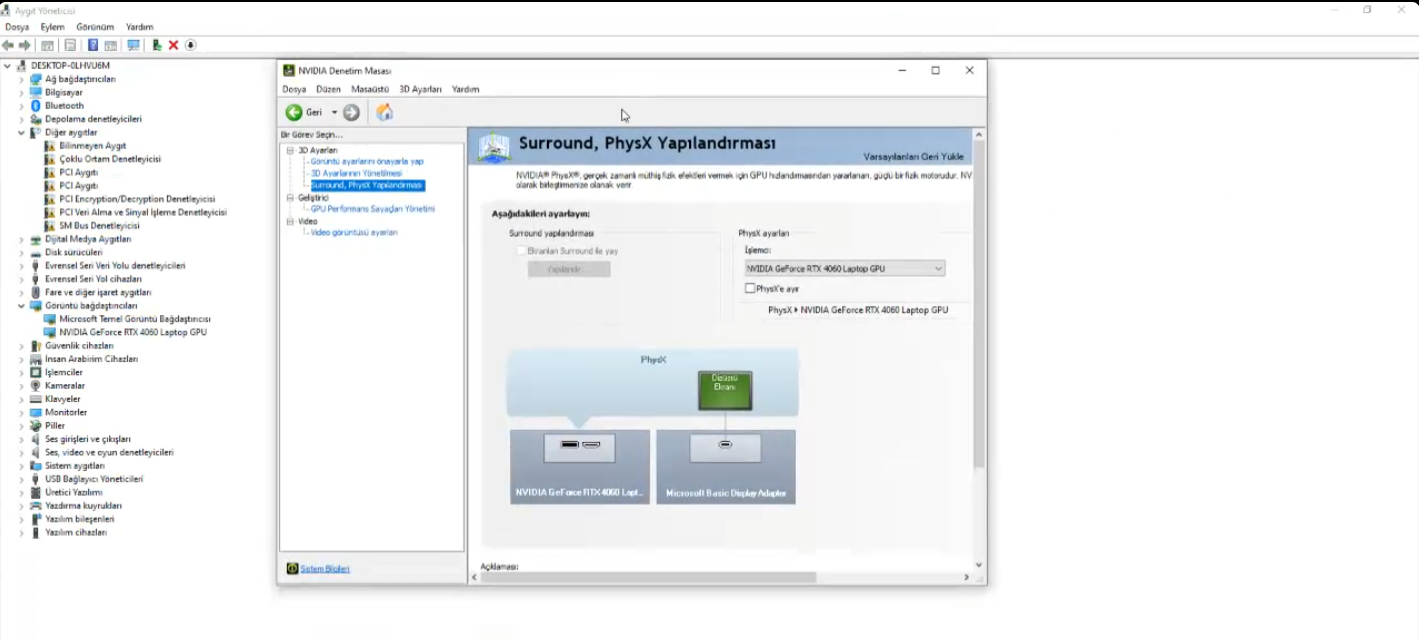The image size is (1419, 640).
Task: Collapse the Geliştirici tree node
Action: tap(290, 198)
